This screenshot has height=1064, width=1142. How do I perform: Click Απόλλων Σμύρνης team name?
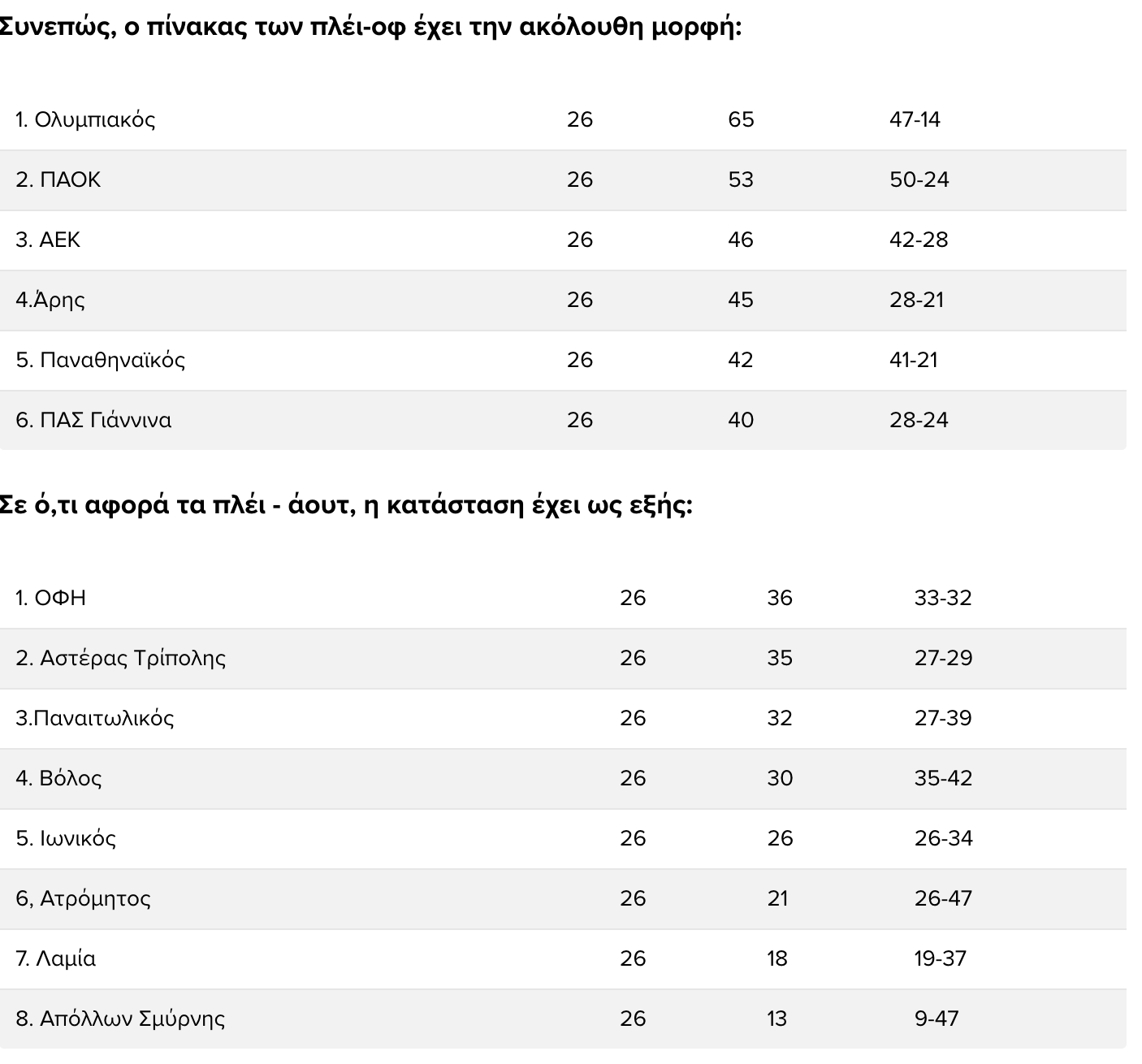120,1019
